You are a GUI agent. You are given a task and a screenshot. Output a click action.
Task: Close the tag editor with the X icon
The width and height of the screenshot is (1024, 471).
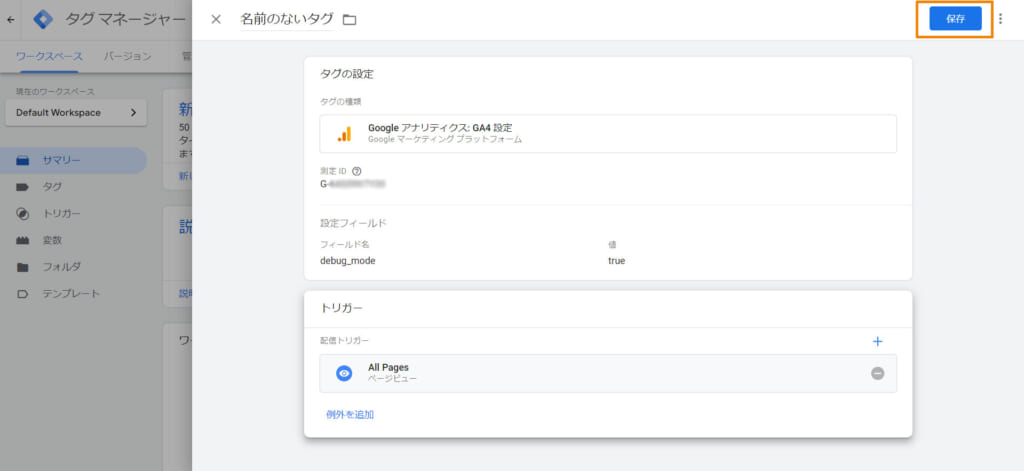pyautogui.click(x=216, y=19)
